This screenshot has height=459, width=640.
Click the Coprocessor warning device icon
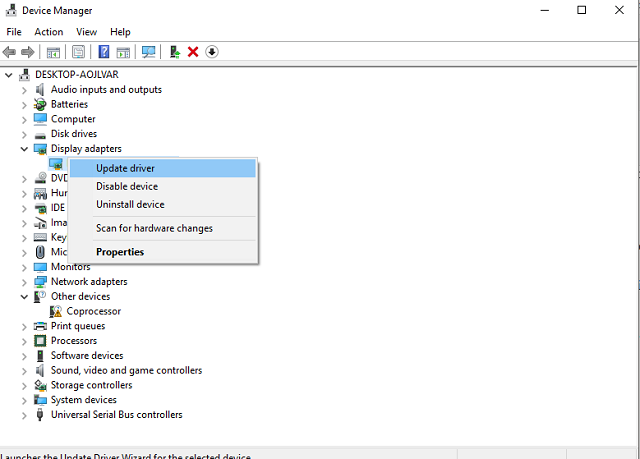56,311
